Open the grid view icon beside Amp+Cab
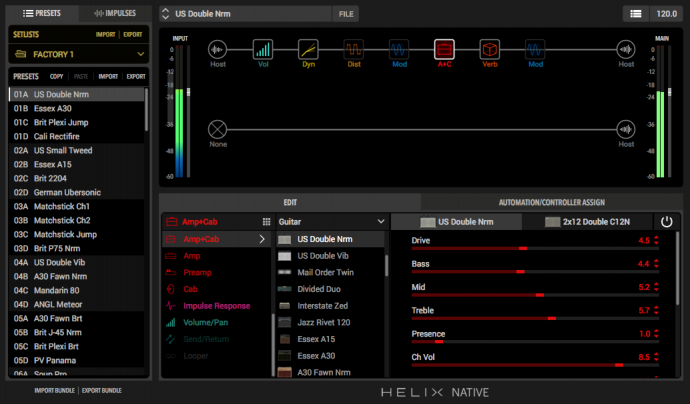 click(x=266, y=221)
